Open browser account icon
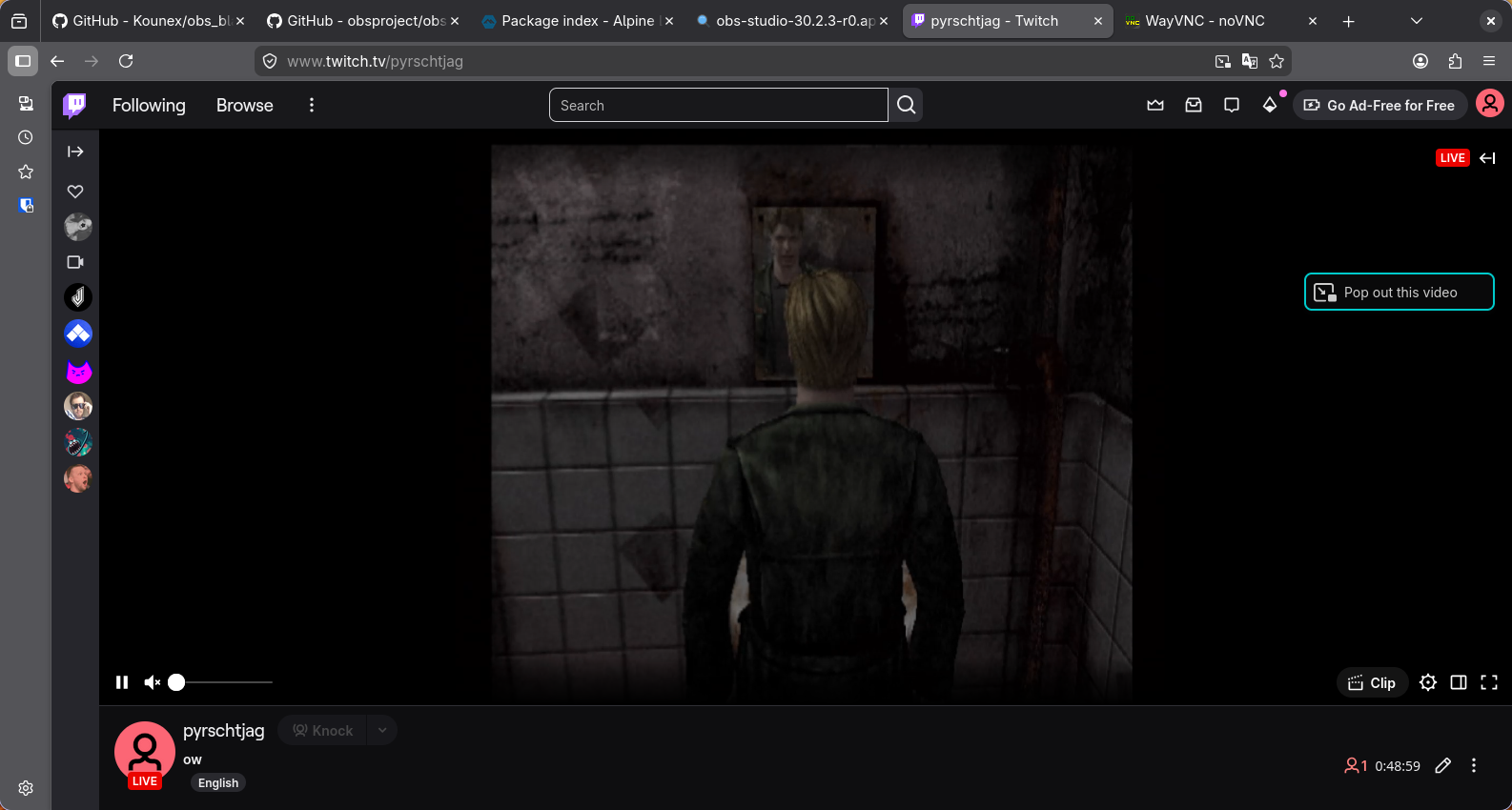 [x=1420, y=61]
